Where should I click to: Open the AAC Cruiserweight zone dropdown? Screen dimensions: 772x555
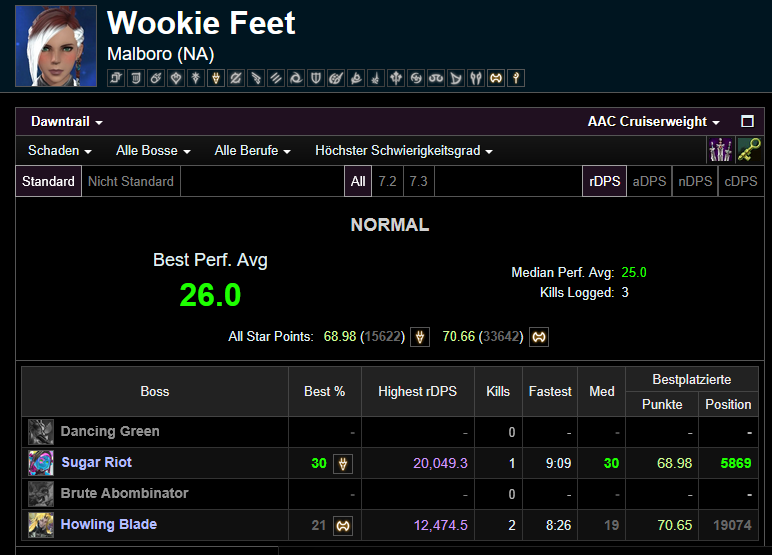653,121
